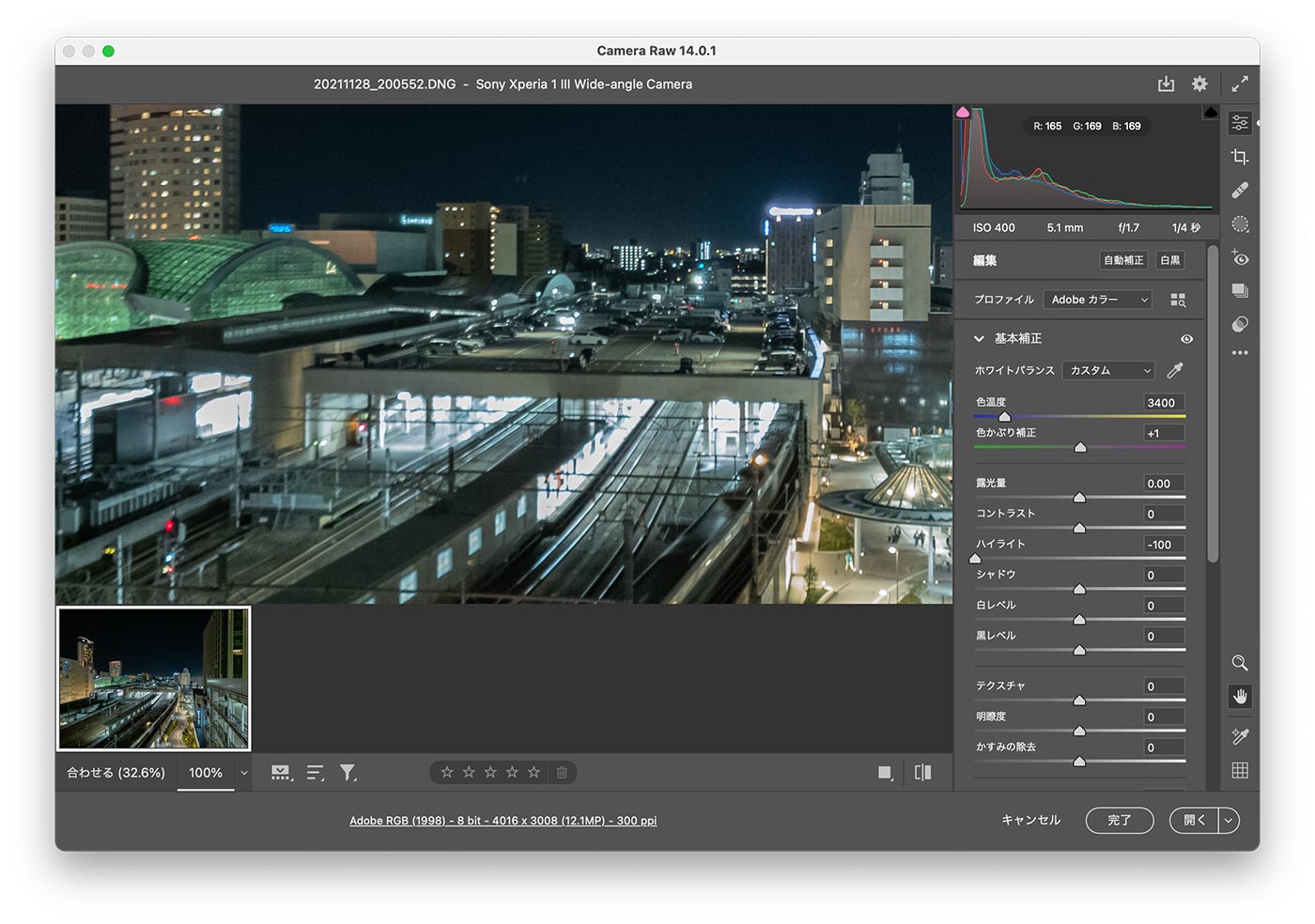This screenshot has height=924, width=1315.
Task: Toggle the color sampler overlay icon
Action: [x=1240, y=736]
